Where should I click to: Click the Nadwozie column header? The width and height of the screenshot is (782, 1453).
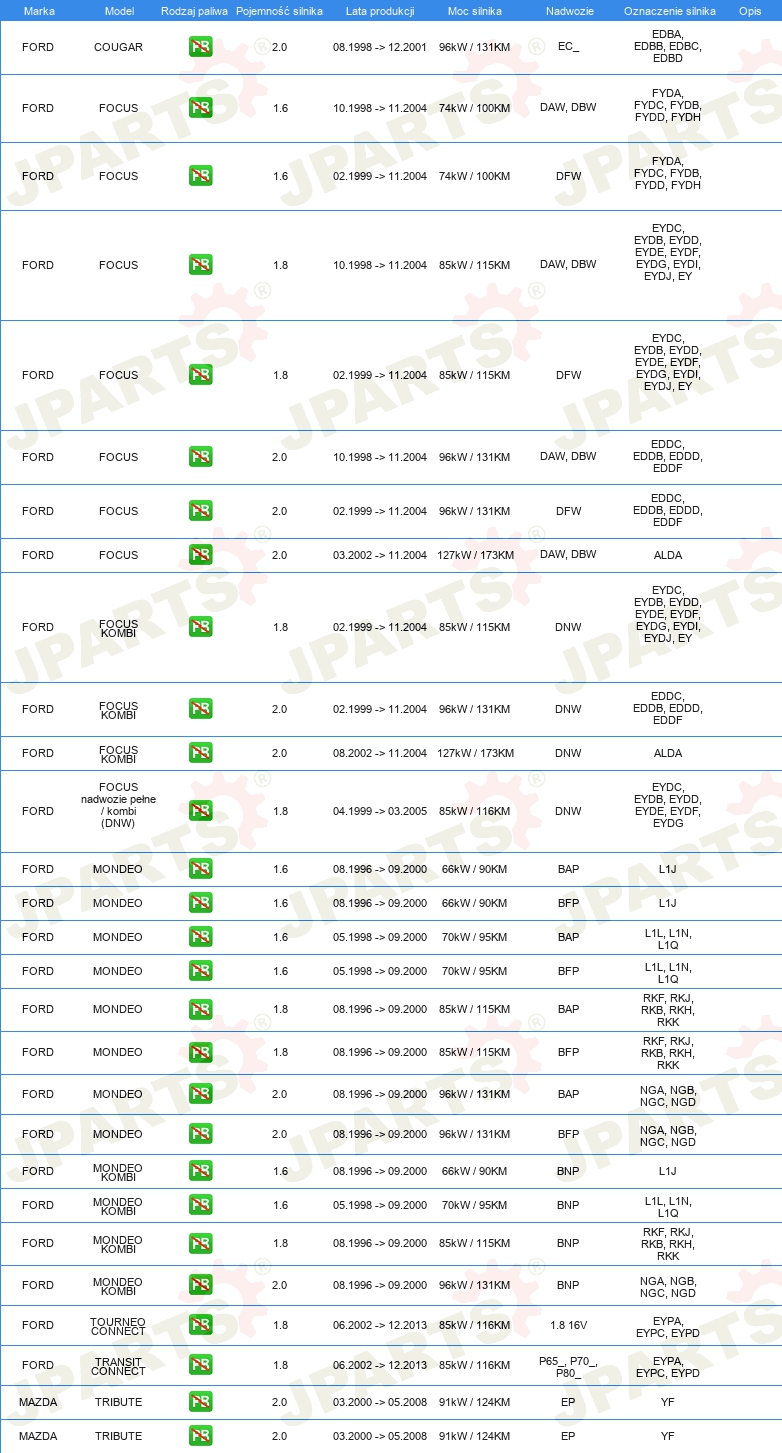(568, 10)
